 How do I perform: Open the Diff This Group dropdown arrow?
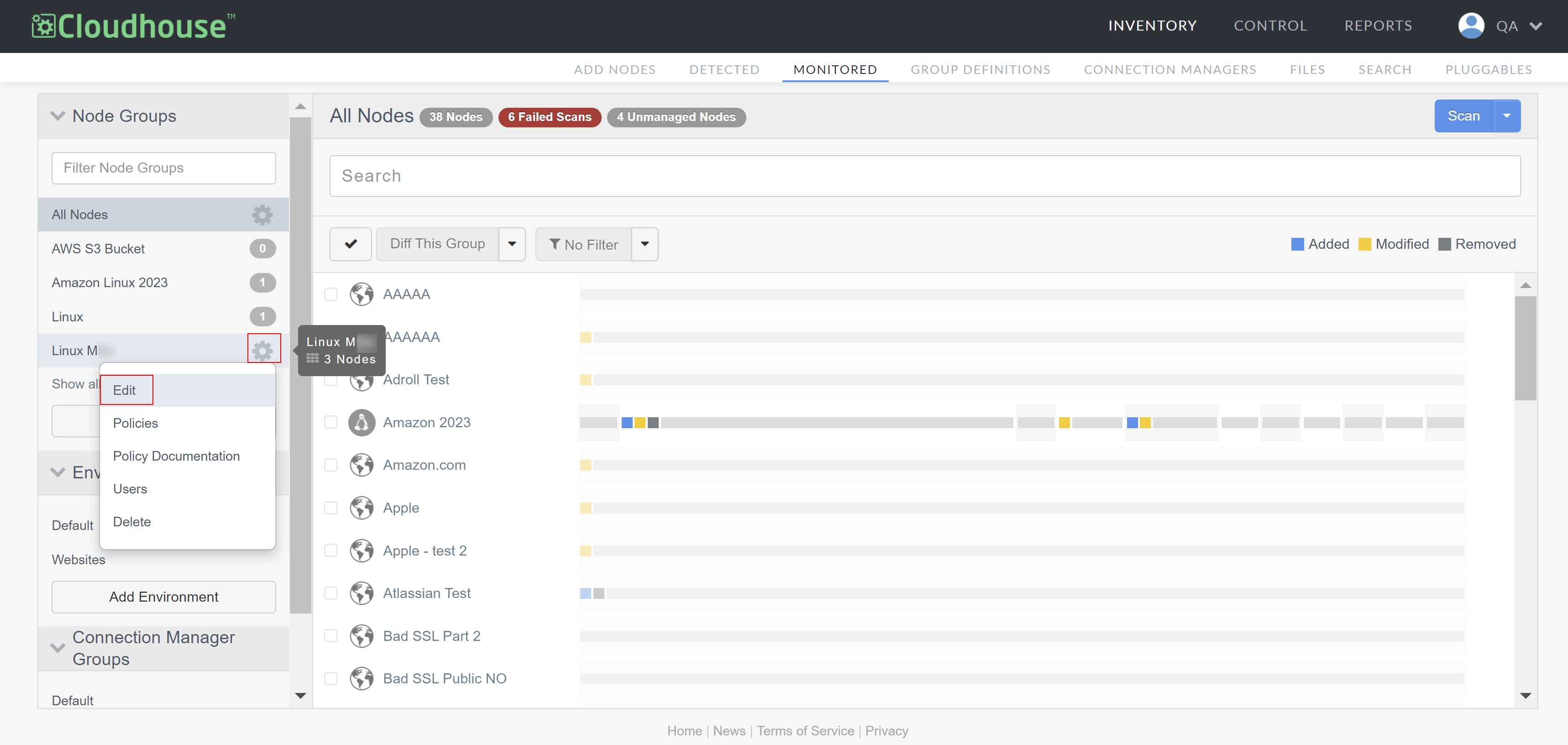point(512,244)
